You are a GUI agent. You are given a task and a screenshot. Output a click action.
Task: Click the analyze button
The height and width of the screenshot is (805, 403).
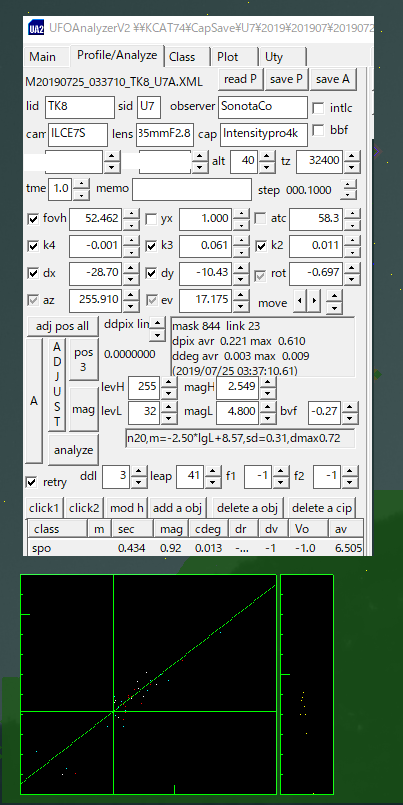[x=73, y=450]
